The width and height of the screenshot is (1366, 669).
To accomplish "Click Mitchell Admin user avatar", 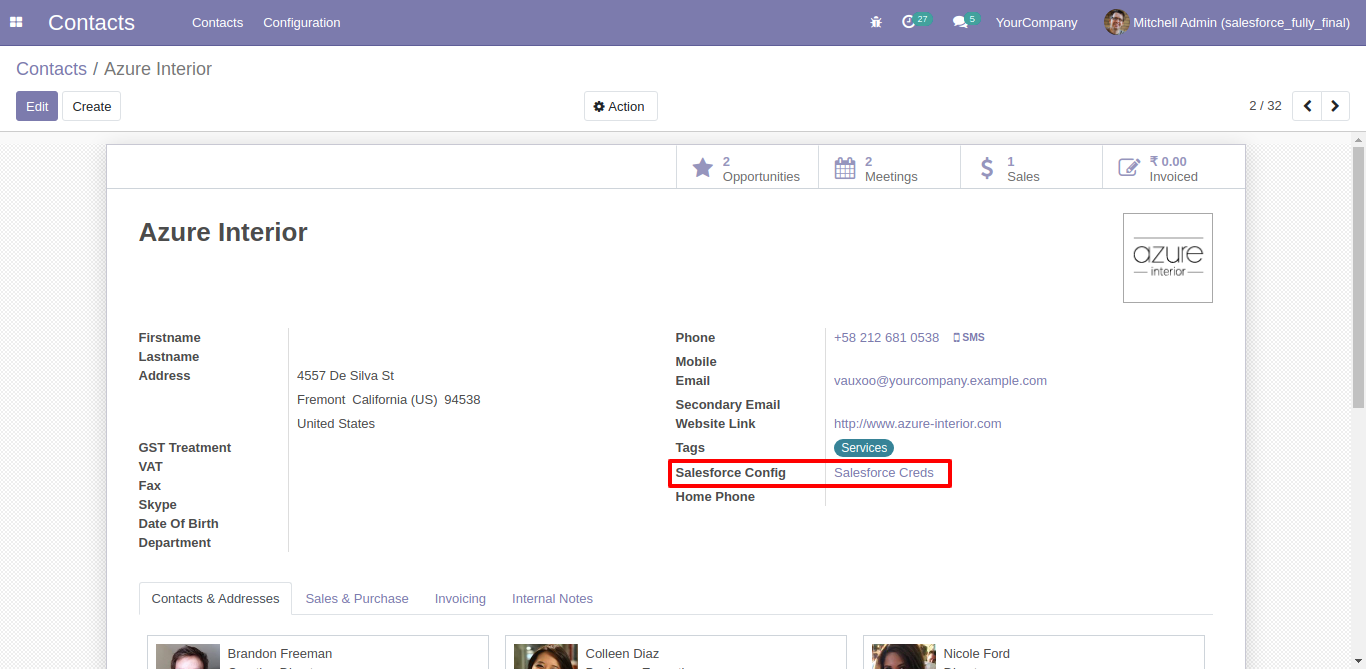I will 1116,22.
